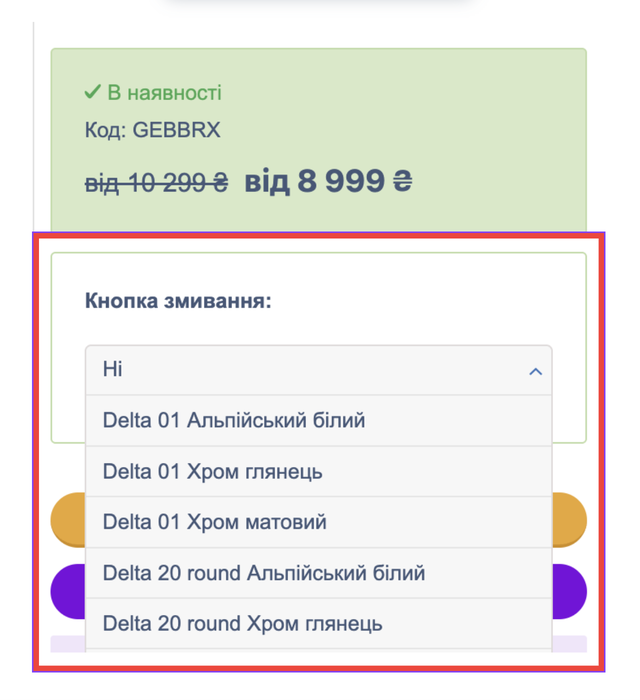
Task: Click the current price від 8 999
Action: click(328, 181)
